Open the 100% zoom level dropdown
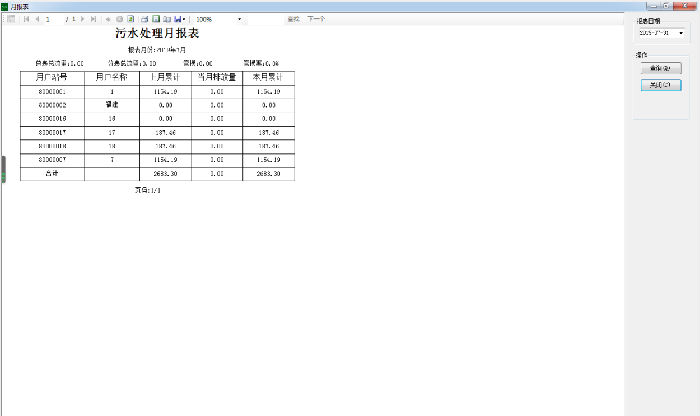 click(x=239, y=19)
